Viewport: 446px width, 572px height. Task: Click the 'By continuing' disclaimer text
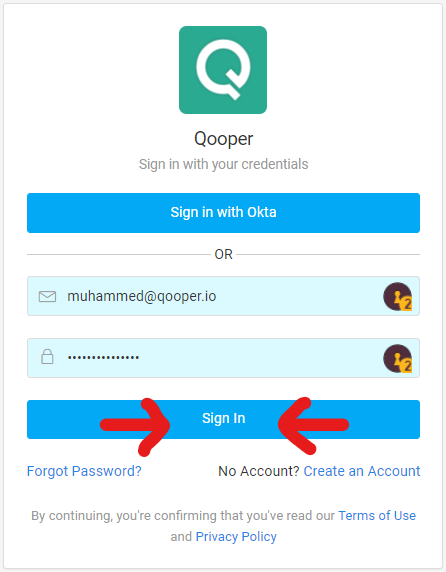(x=223, y=526)
